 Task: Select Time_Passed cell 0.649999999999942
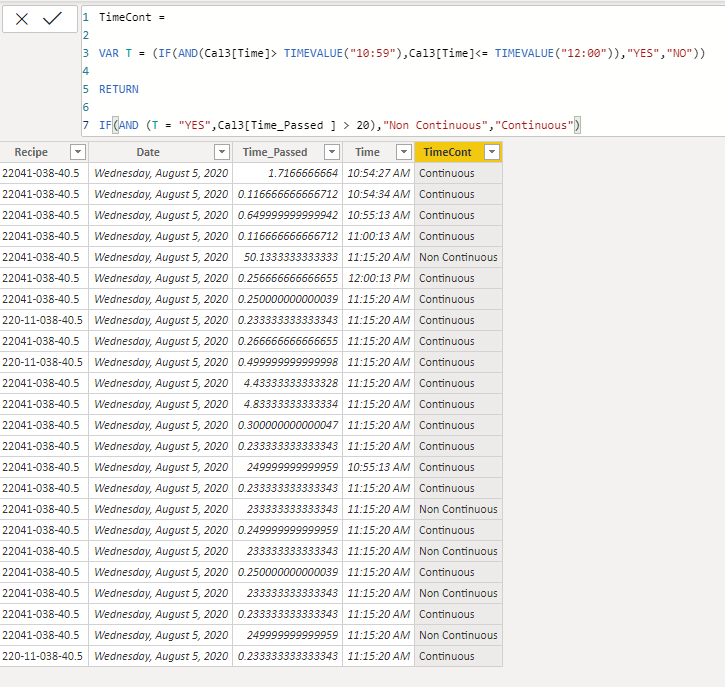coord(288,215)
